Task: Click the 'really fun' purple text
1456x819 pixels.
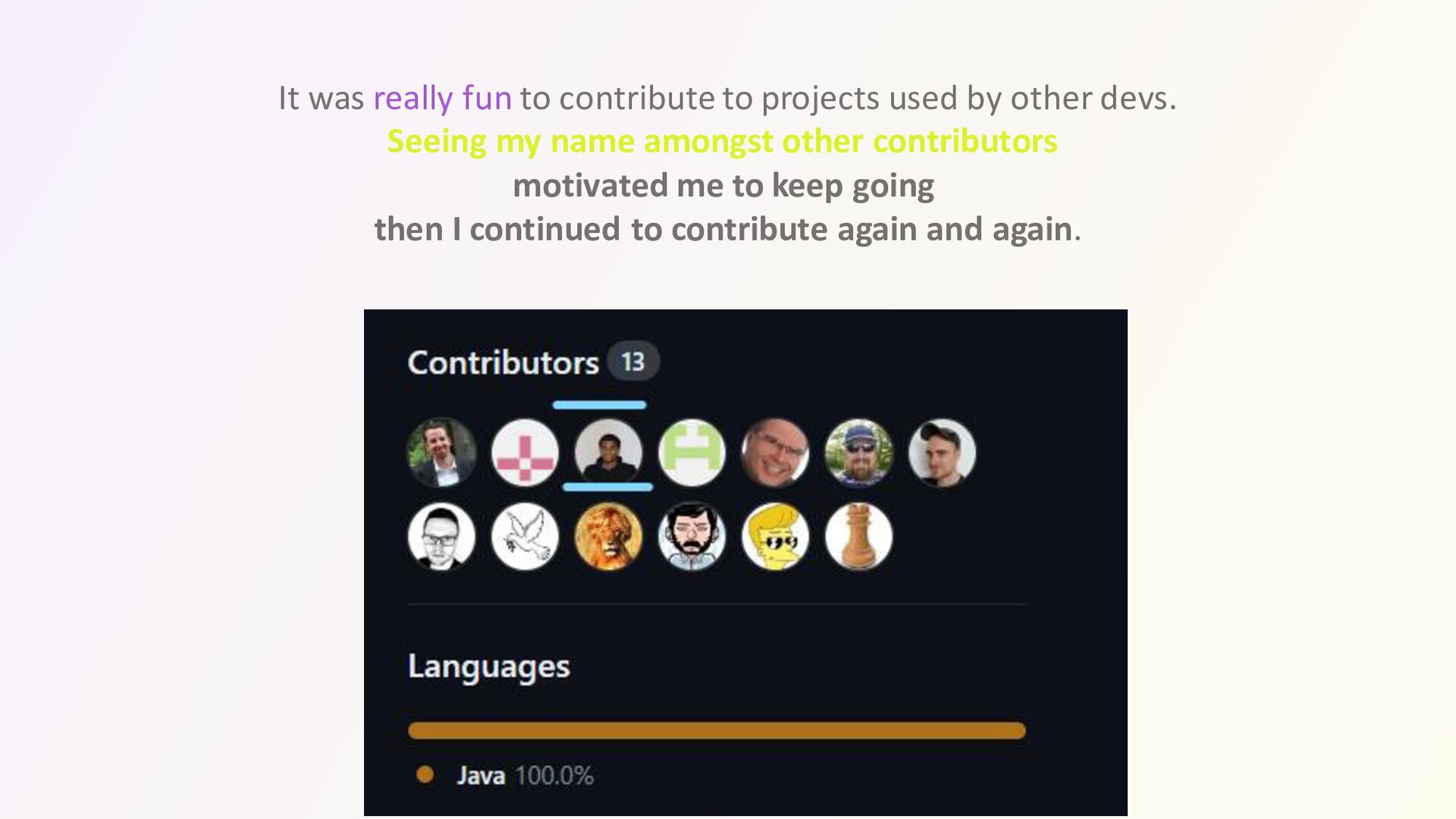Action: tap(442, 99)
